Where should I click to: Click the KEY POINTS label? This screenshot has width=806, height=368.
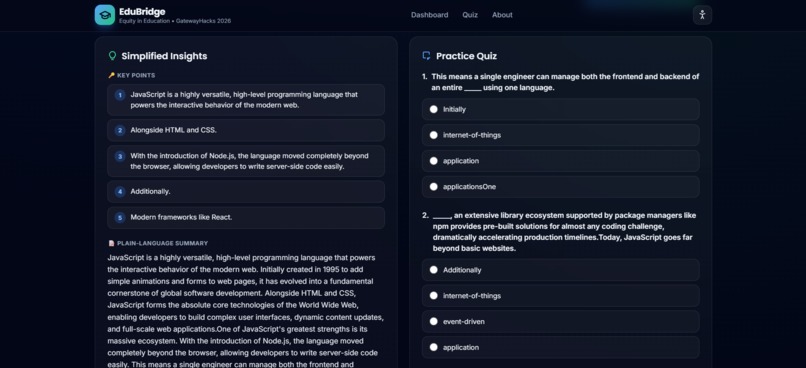[x=136, y=75]
